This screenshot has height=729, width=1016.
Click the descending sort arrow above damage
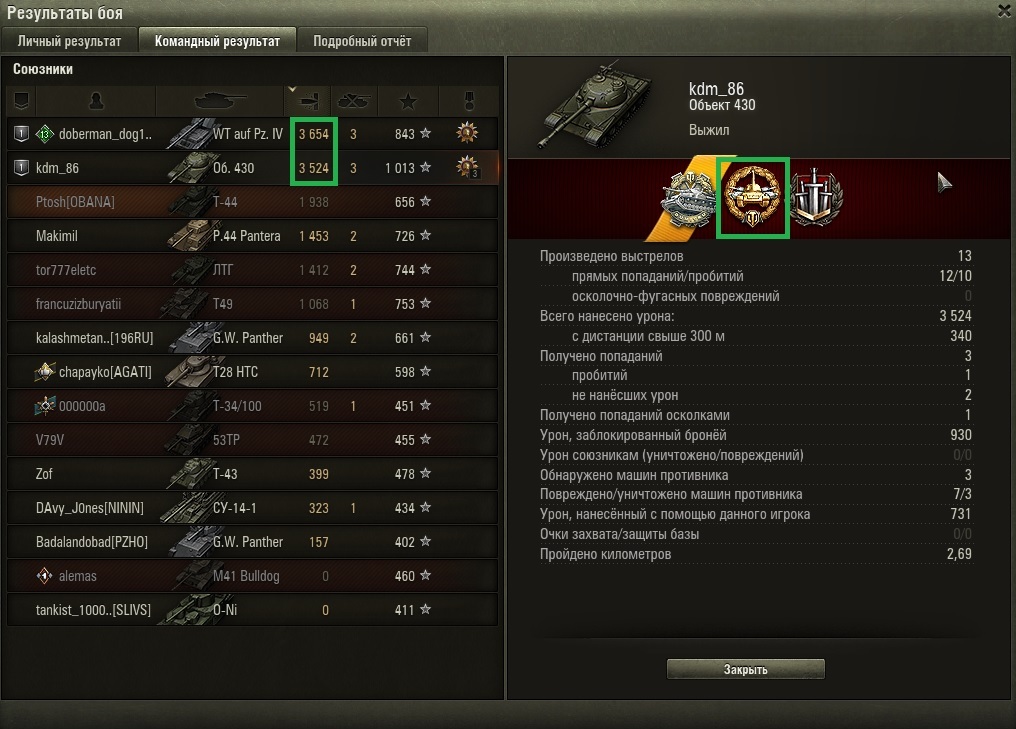pos(292,89)
